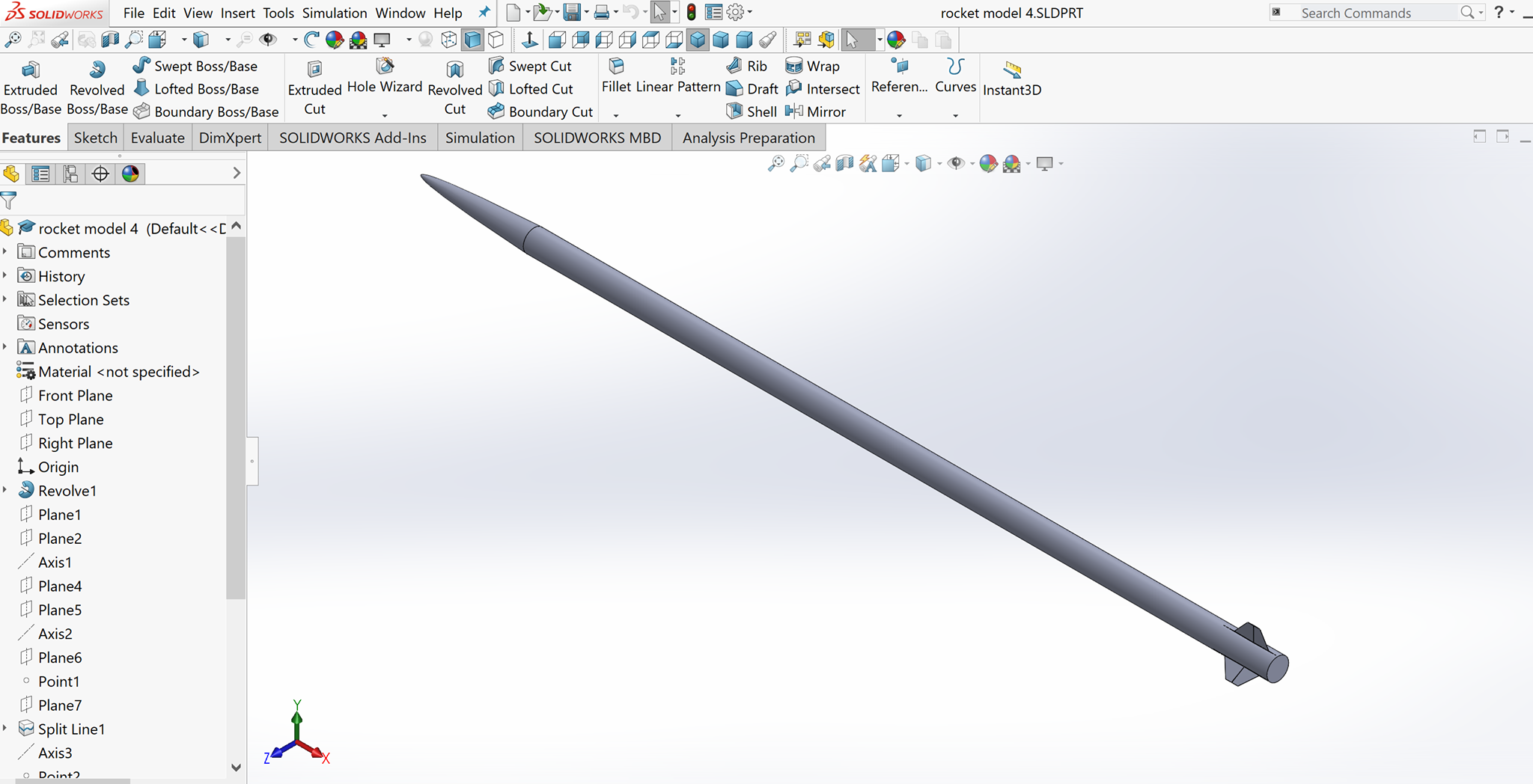Screen dimensions: 1533x784
Task: Expand the Revolve1 feature node
Action: (5, 490)
